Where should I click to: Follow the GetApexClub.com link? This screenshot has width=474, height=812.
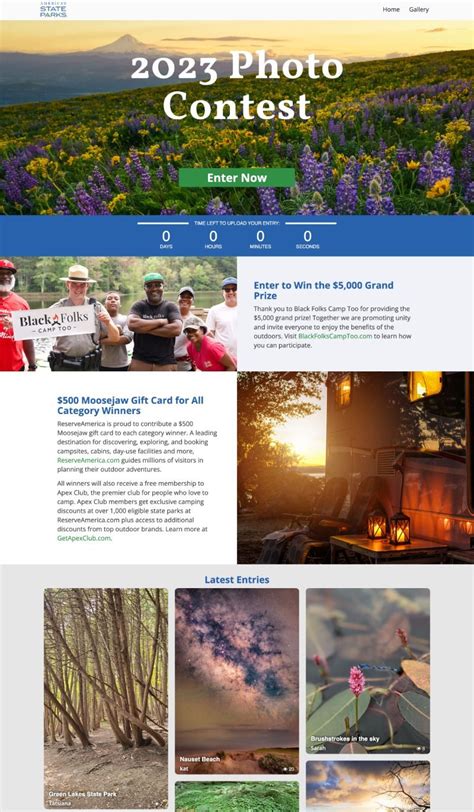[x=84, y=538]
